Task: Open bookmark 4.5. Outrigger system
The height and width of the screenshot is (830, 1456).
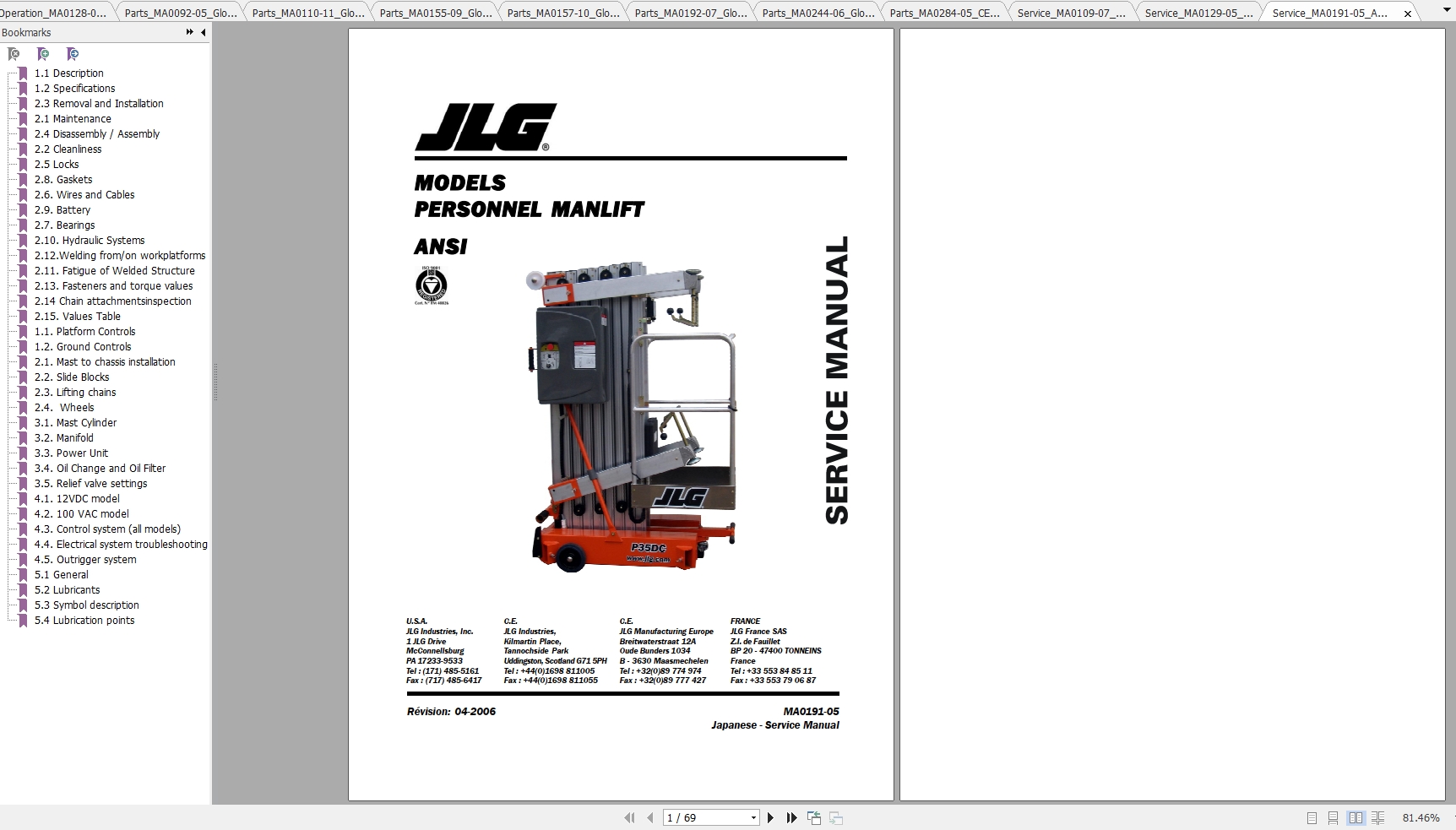Action: [85, 560]
